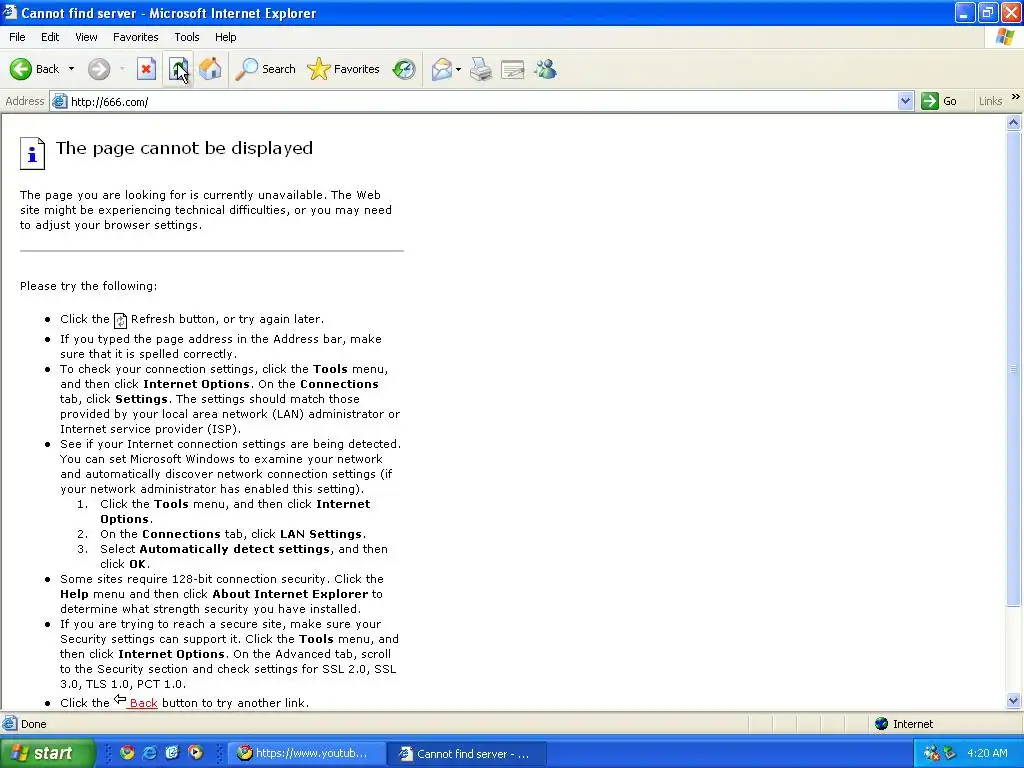Click the Windows flag logo at top right

pyautogui.click(x=1005, y=37)
